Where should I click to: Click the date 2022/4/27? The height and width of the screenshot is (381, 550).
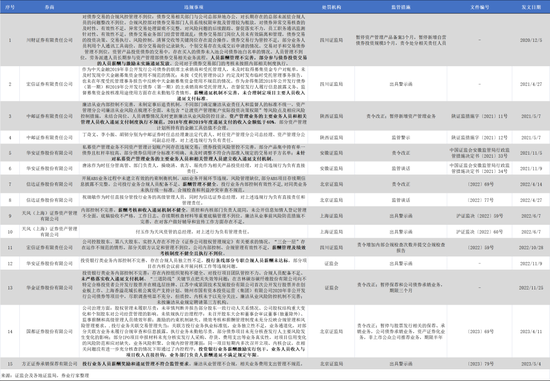pyautogui.click(x=531, y=200)
